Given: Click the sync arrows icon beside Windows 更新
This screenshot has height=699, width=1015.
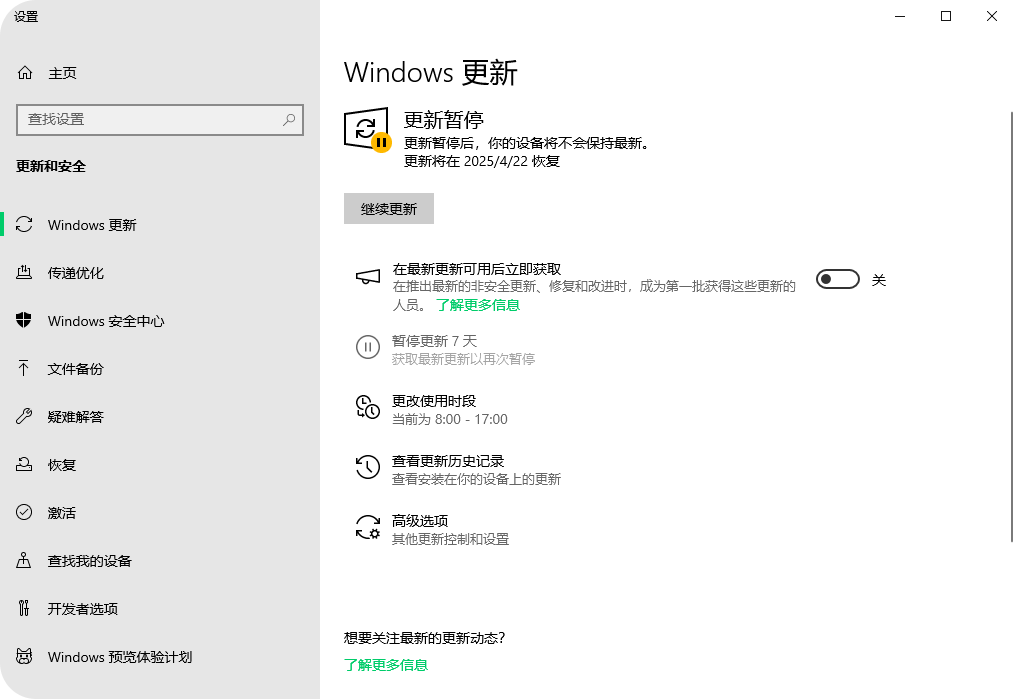Looking at the screenshot, I should 24,225.
